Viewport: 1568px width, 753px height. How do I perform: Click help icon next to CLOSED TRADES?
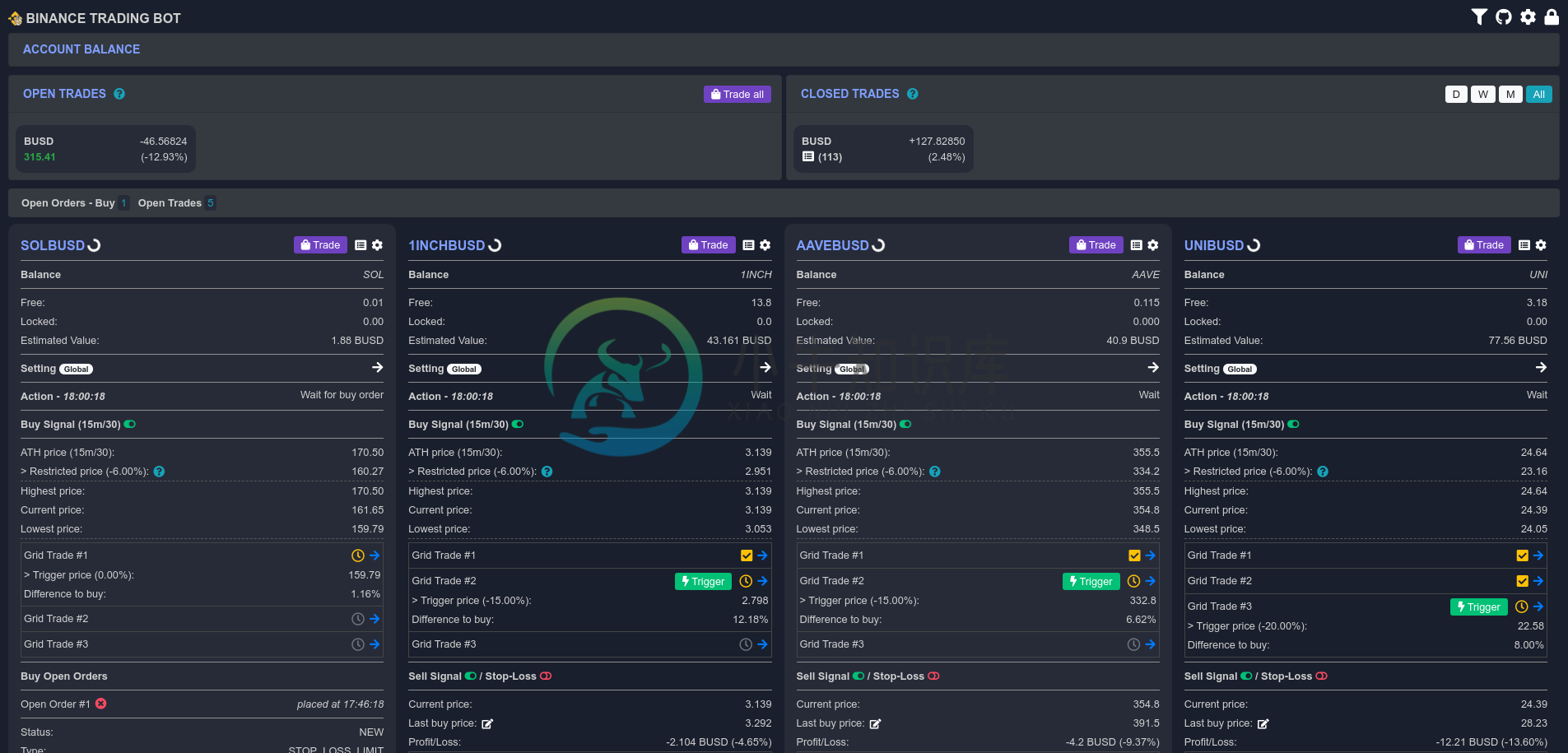pyautogui.click(x=913, y=94)
